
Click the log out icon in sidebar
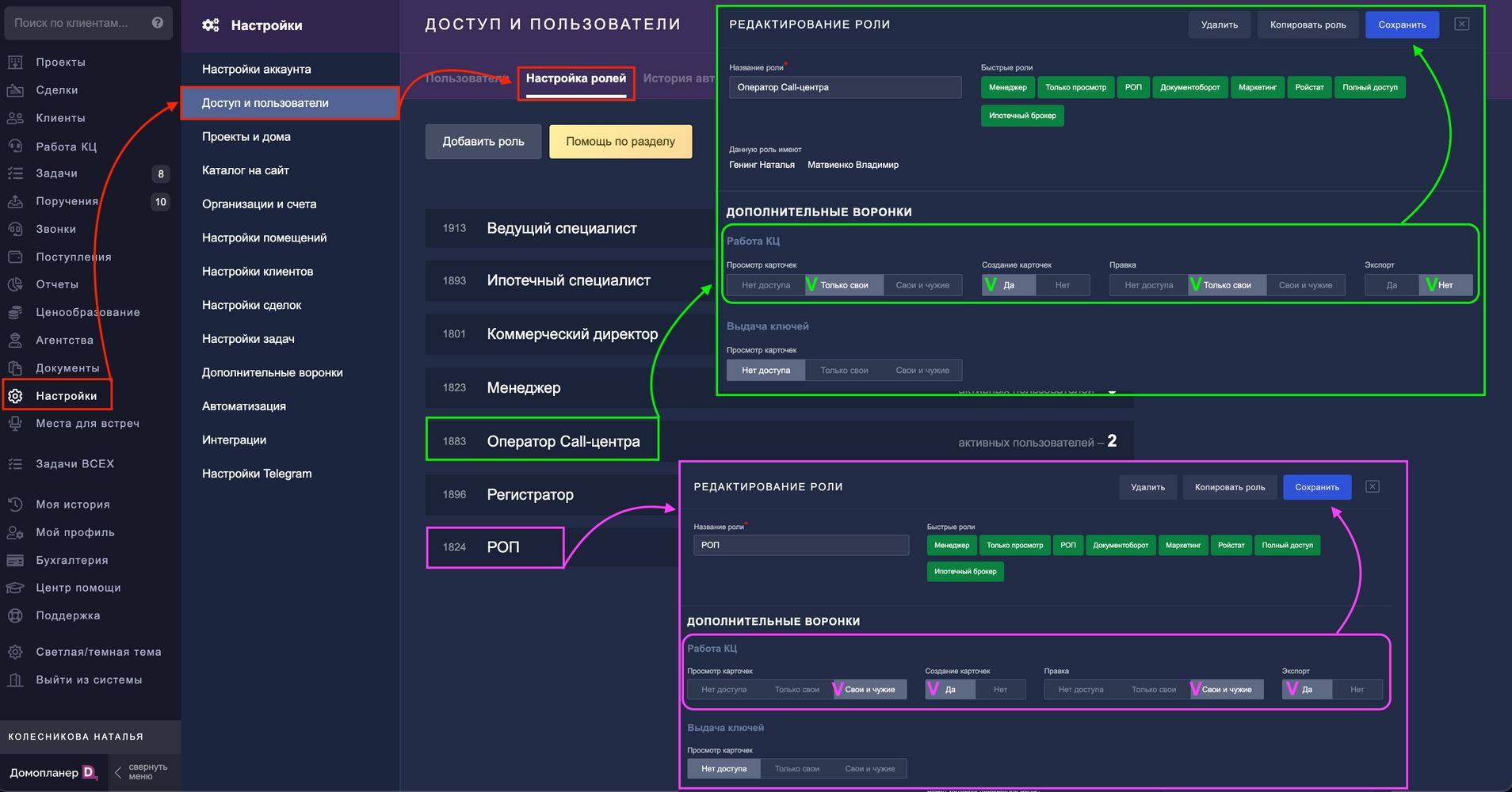point(15,680)
